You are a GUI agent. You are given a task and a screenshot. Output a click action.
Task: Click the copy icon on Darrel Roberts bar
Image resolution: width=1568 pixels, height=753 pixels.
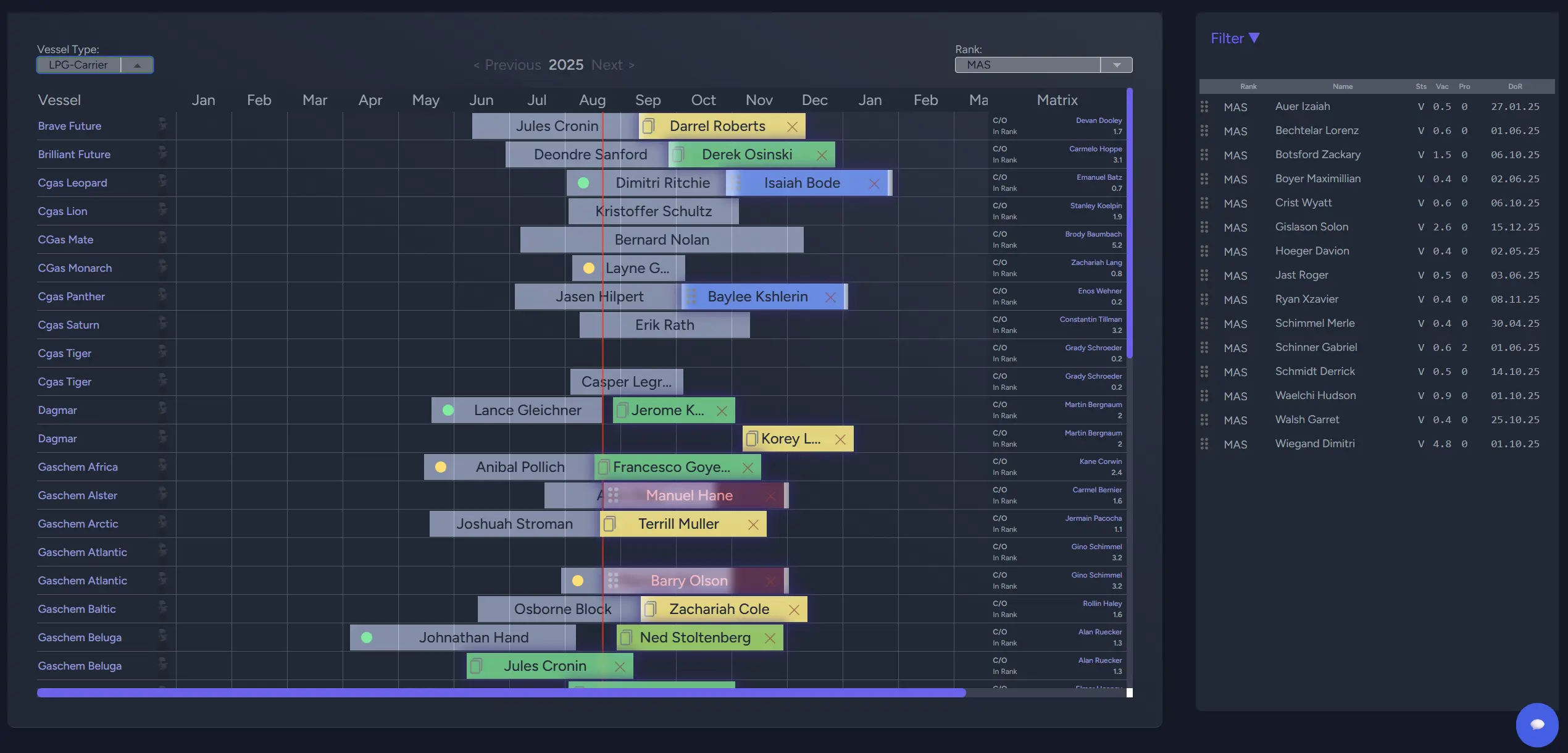point(648,127)
